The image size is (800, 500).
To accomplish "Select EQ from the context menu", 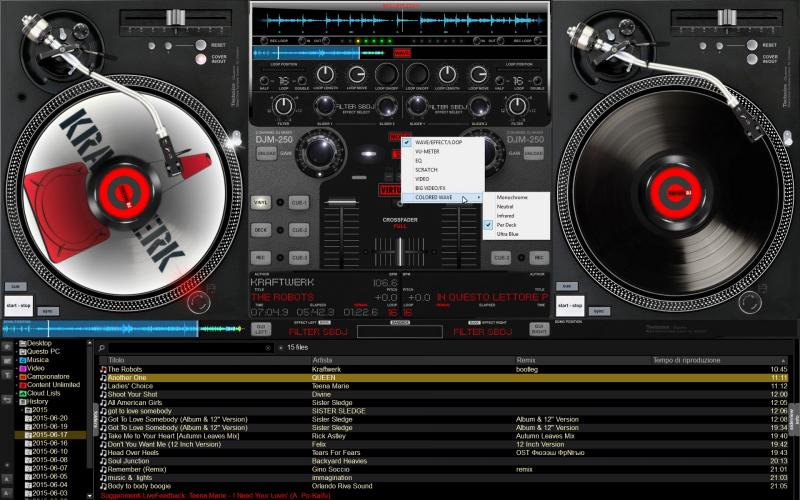I will (418, 161).
